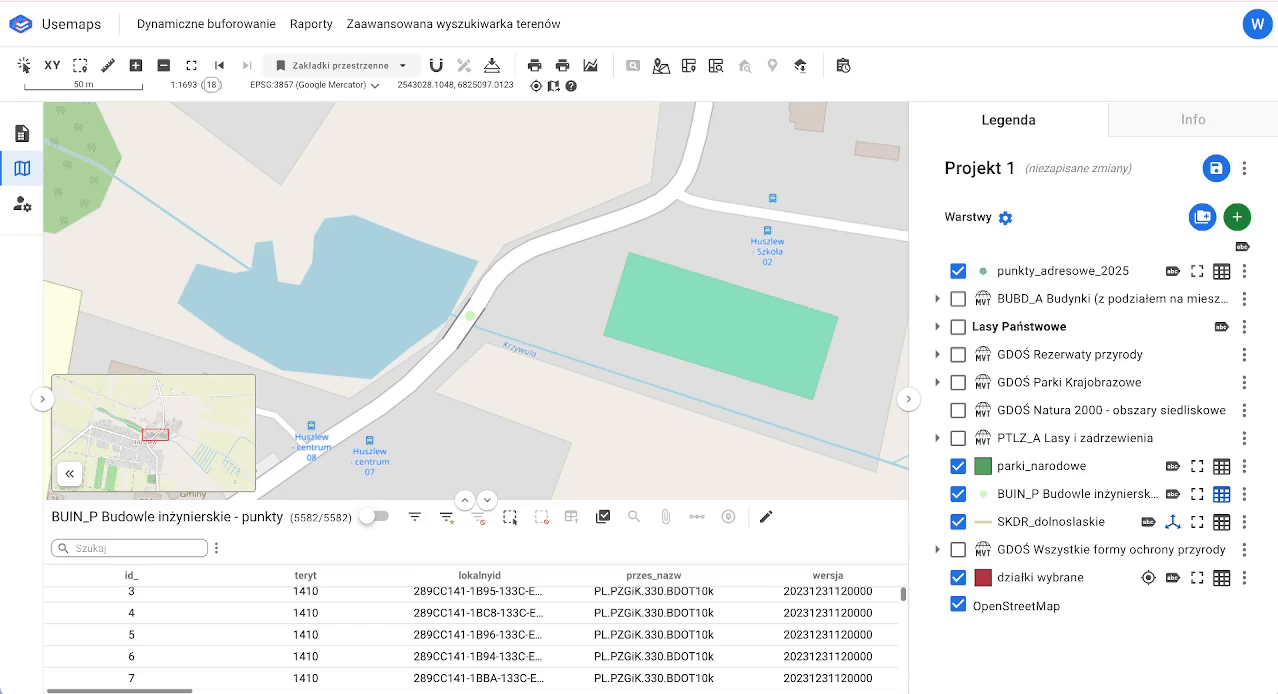
Task: Open Zaawansowana wyszukiwarka terenów
Action: [x=453, y=24]
